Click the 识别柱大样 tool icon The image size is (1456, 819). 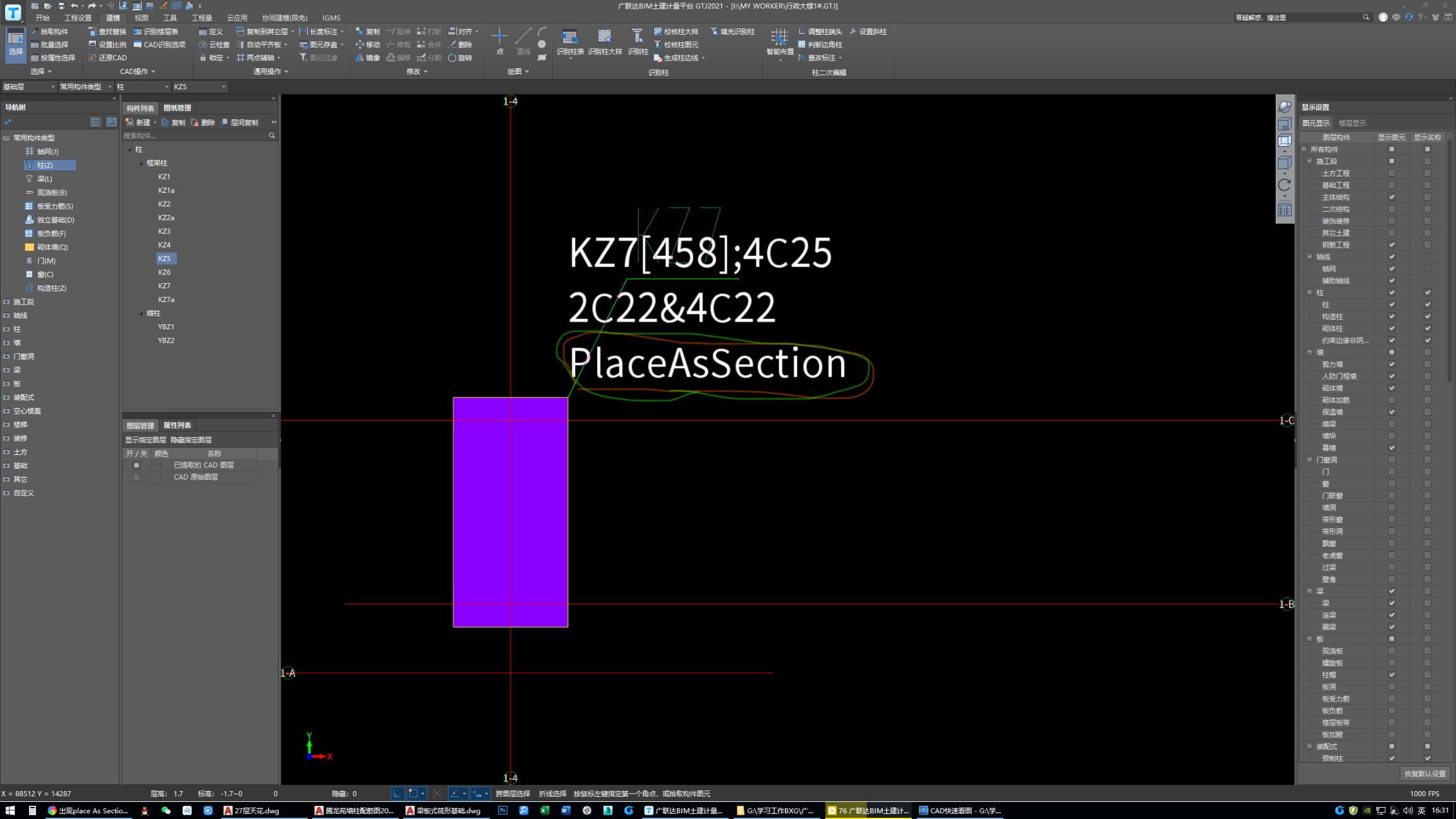pyautogui.click(x=604, y=38)
